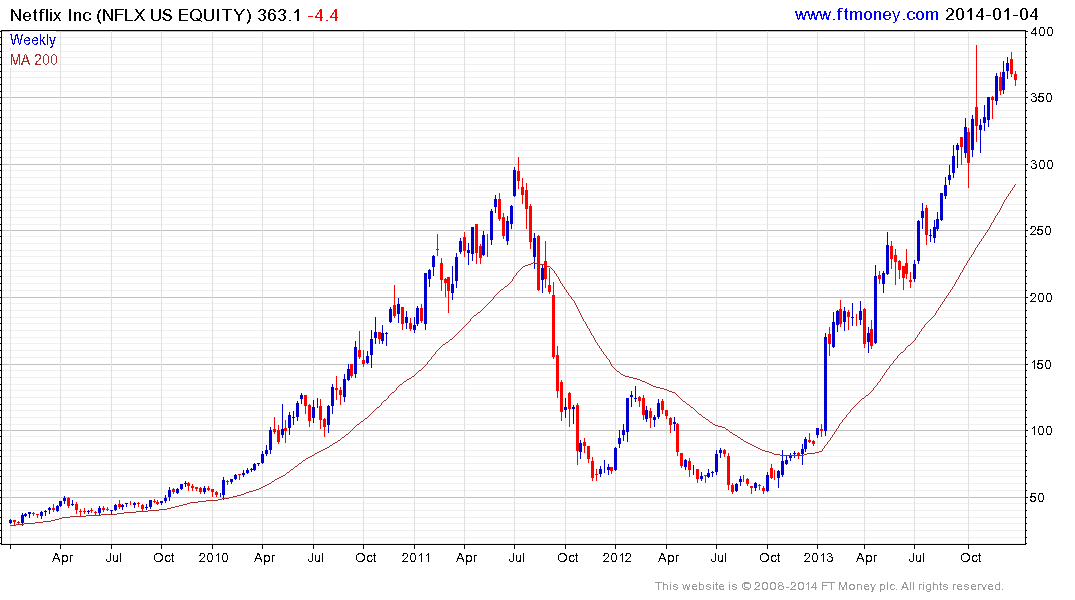Image resolution: width=1075 pixels, height=600 pixels.
Task: Click the 2012 year label on time axis
Action: pyautogui.click(x=617, y=557)
